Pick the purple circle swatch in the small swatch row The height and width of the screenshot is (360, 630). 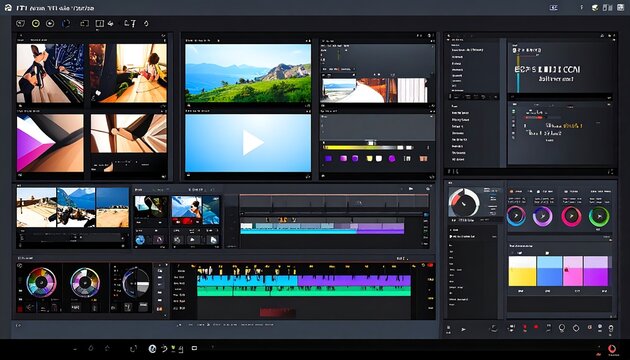click(392, 159)
